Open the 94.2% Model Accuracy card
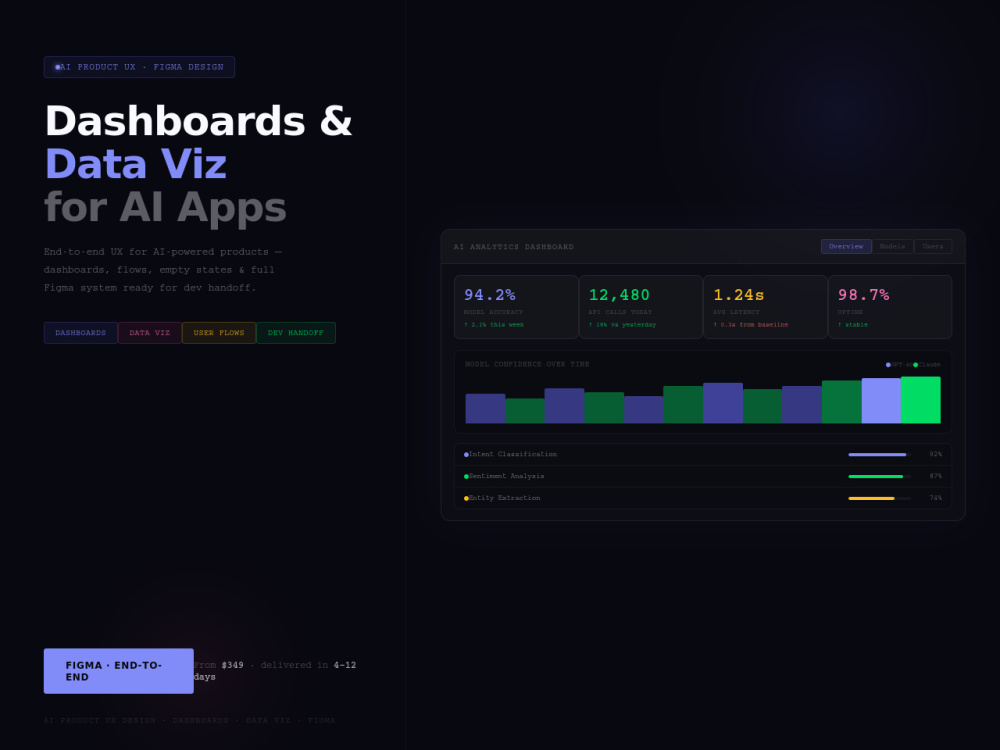1000x750 pixels. tap(516, 307)
